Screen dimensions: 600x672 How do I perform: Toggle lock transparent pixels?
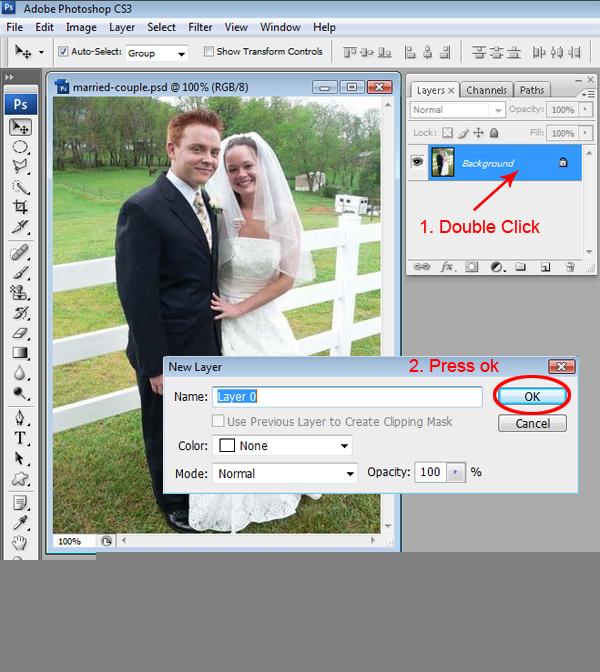pos(447,133)
